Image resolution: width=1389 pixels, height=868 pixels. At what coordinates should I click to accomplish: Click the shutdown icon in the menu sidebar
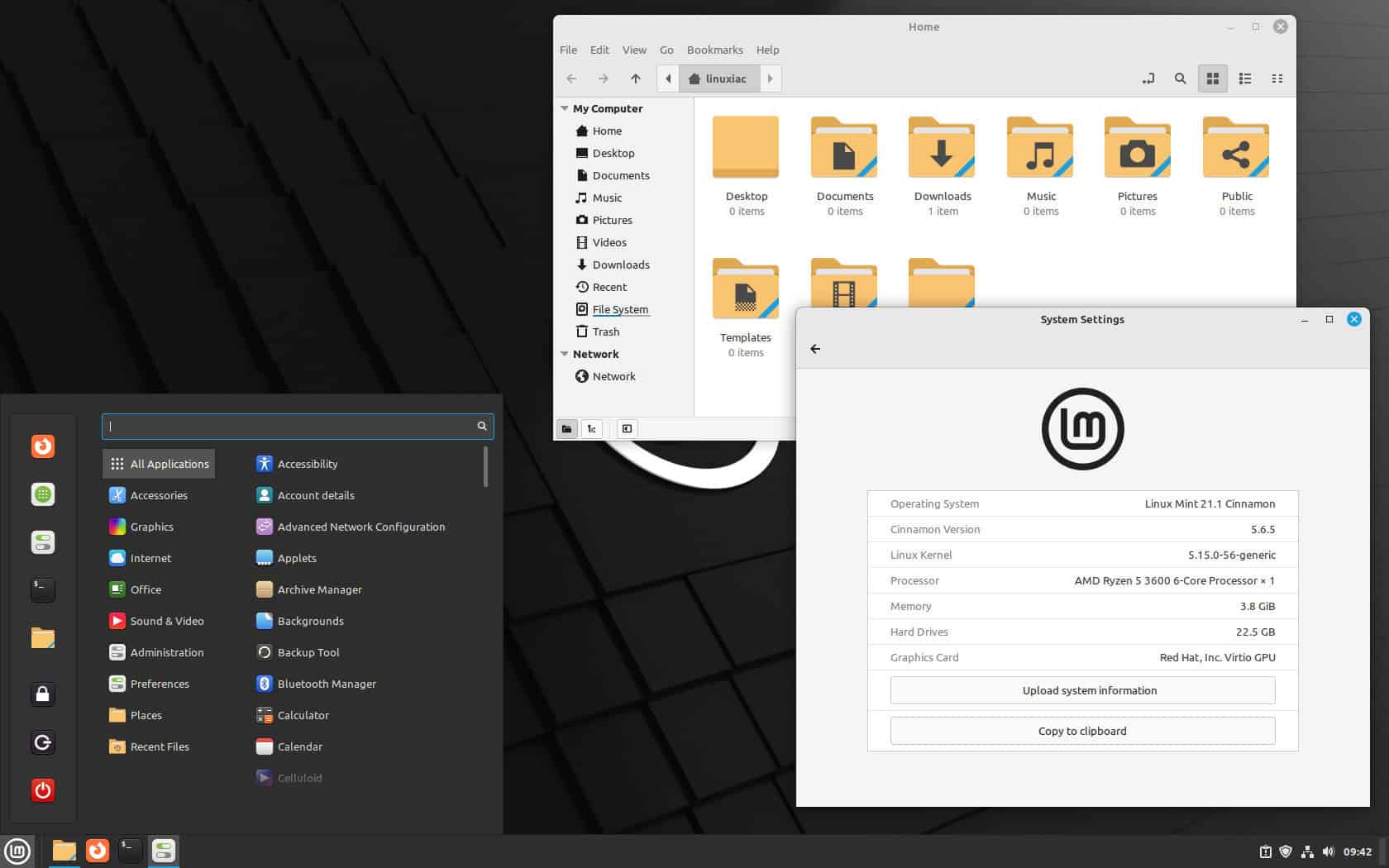(42, 790)
